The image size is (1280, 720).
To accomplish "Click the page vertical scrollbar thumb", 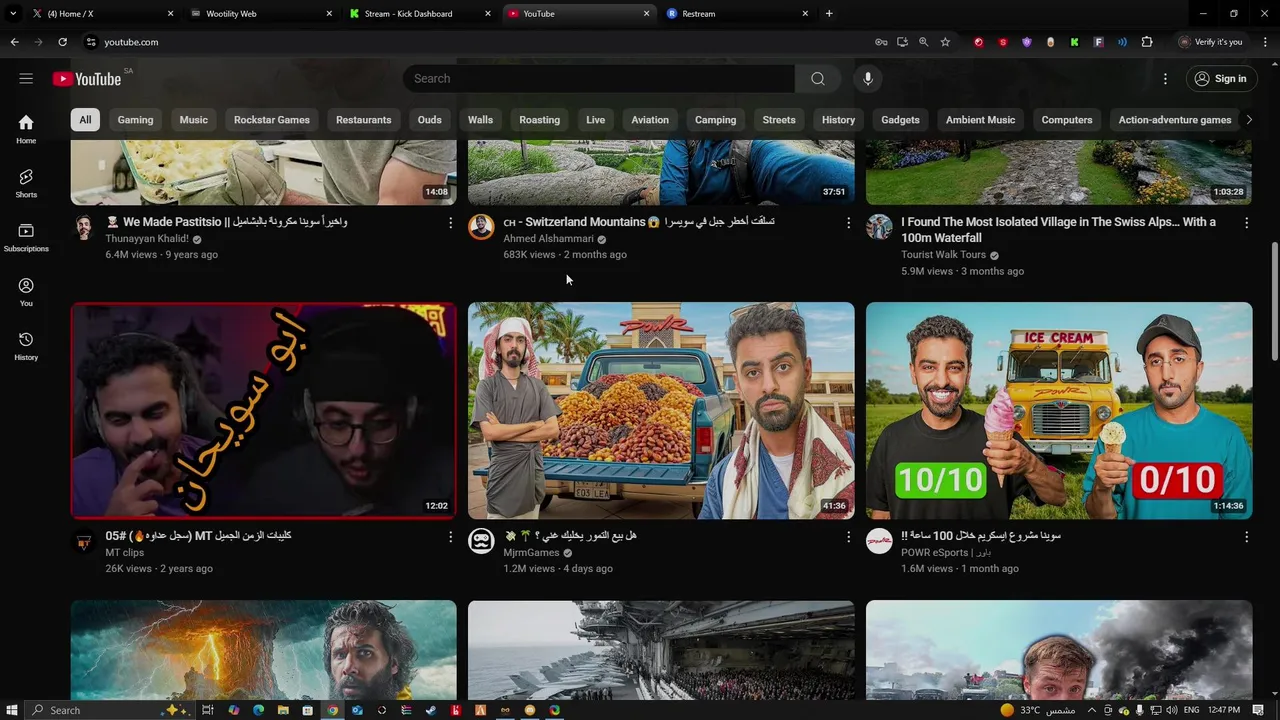I will (x=1274, y=300).
